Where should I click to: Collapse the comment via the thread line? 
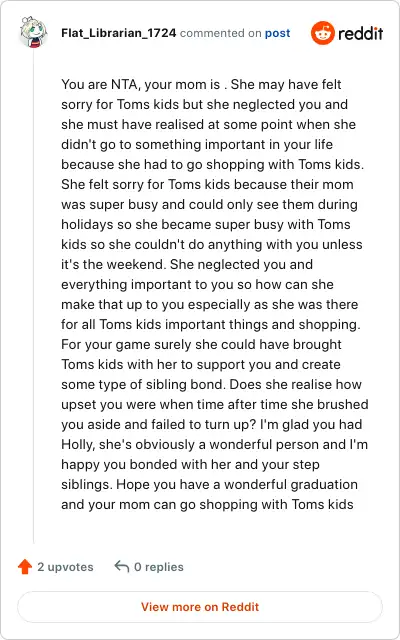point(33,296)
